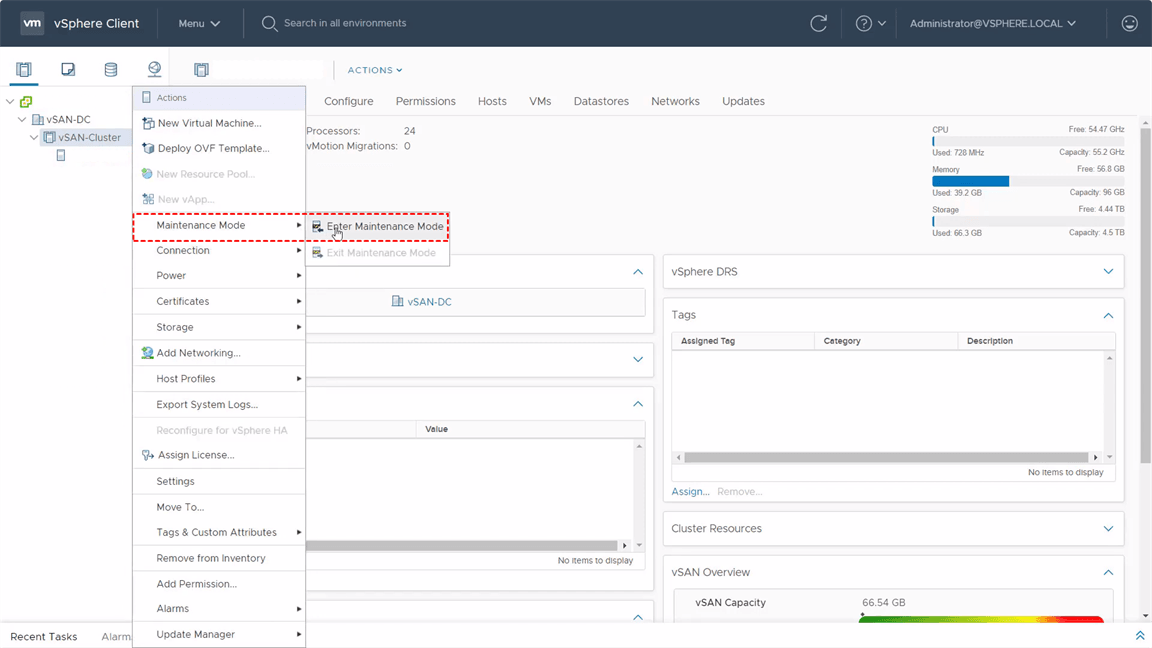Click the Assign tag link

690,491
